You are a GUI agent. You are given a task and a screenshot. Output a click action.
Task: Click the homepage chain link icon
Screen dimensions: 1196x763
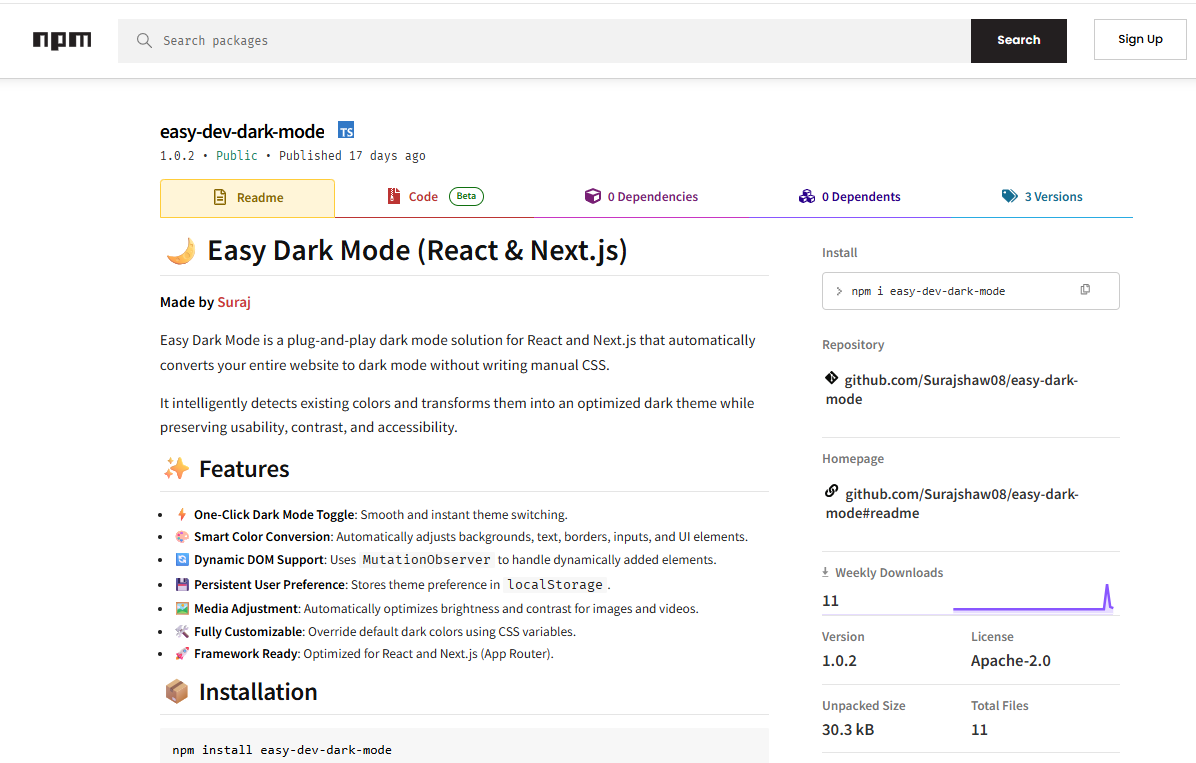coord(831,492)
